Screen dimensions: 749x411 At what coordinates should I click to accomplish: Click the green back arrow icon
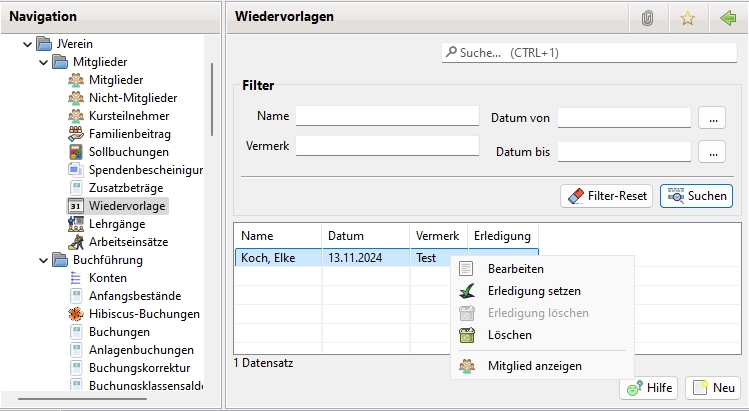pyautogui.click(x=727, y=18)
